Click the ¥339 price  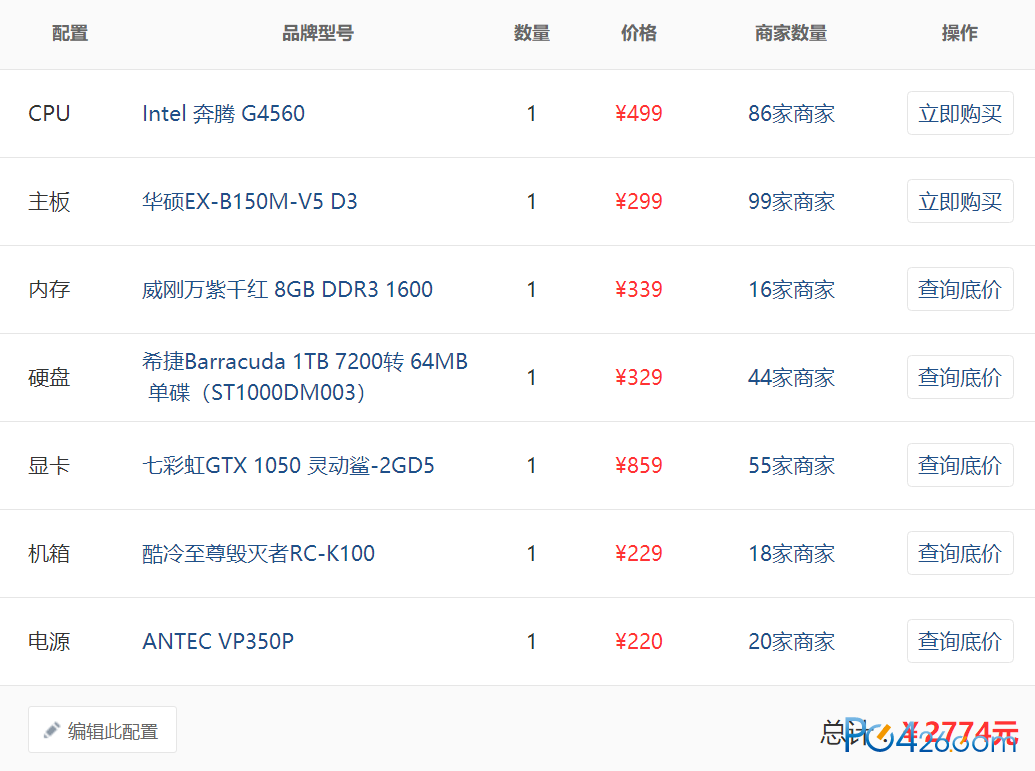tap(638, 289)
